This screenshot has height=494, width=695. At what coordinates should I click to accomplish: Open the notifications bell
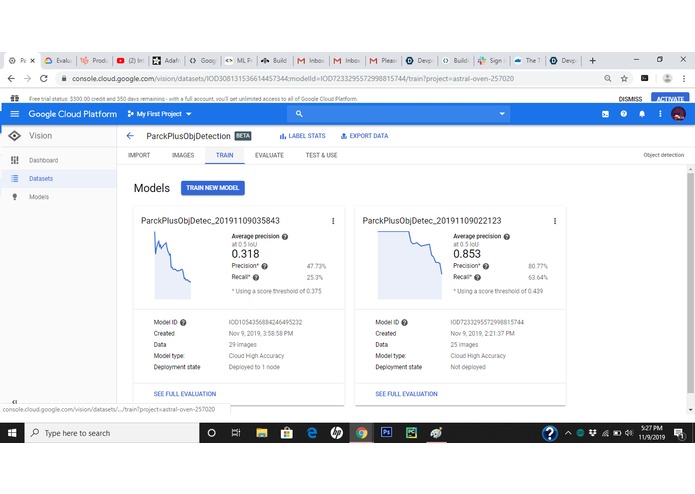[x=642, y=114]
